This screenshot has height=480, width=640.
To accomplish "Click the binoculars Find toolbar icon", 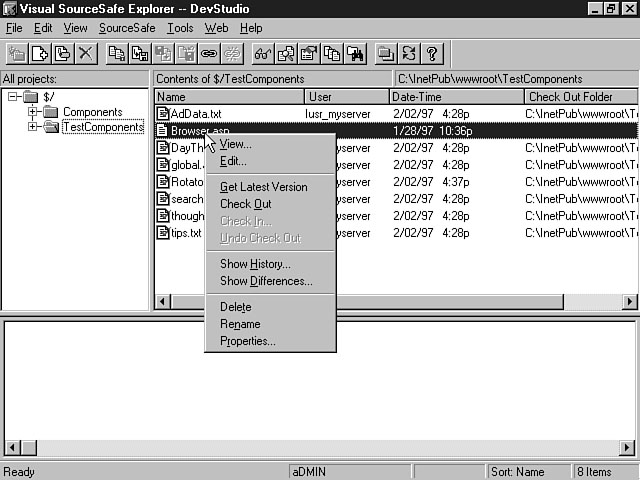I will (x=355, y=53).
